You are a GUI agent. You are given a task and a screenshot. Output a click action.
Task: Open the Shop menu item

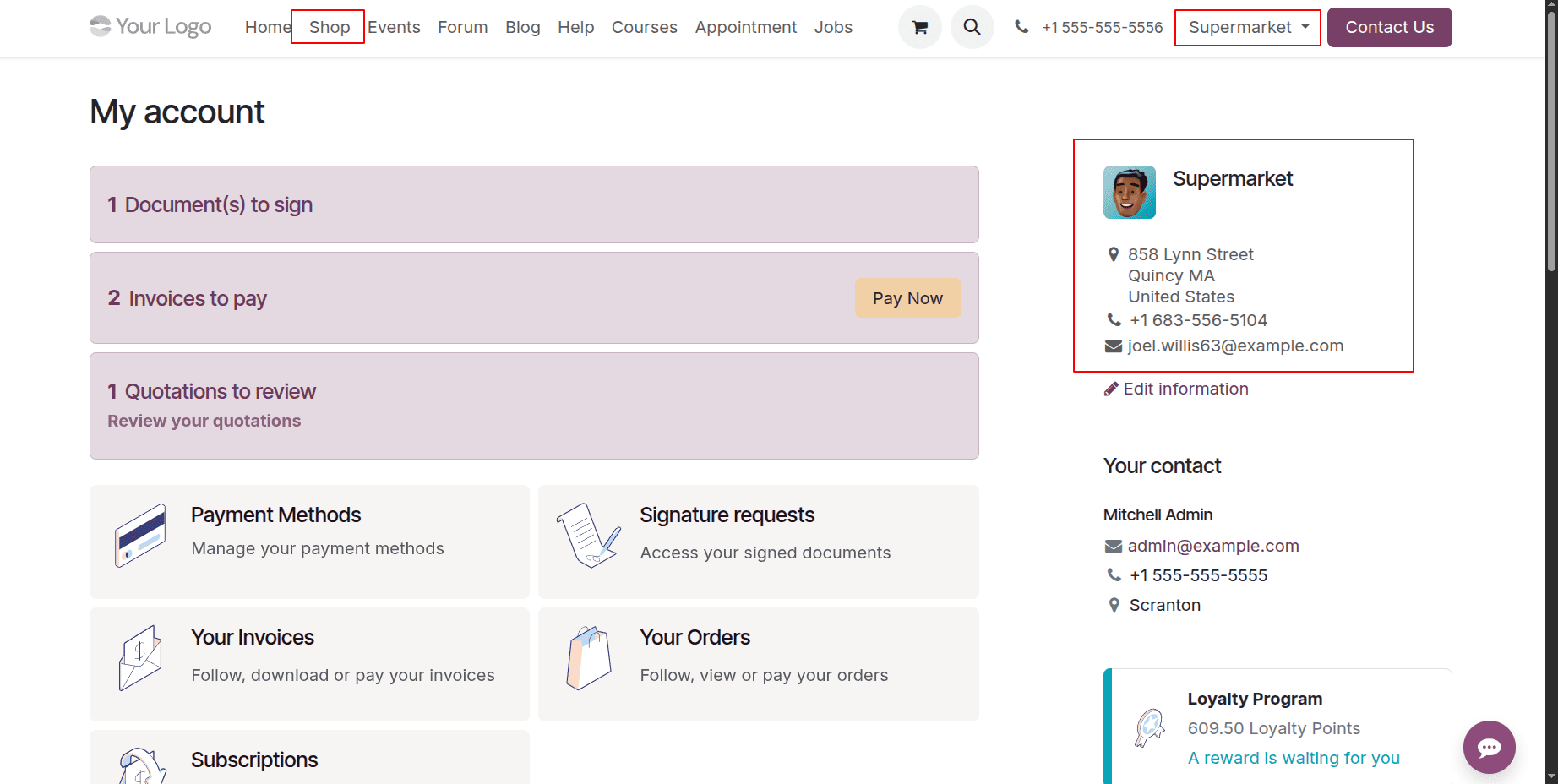[x=329, y=27]
